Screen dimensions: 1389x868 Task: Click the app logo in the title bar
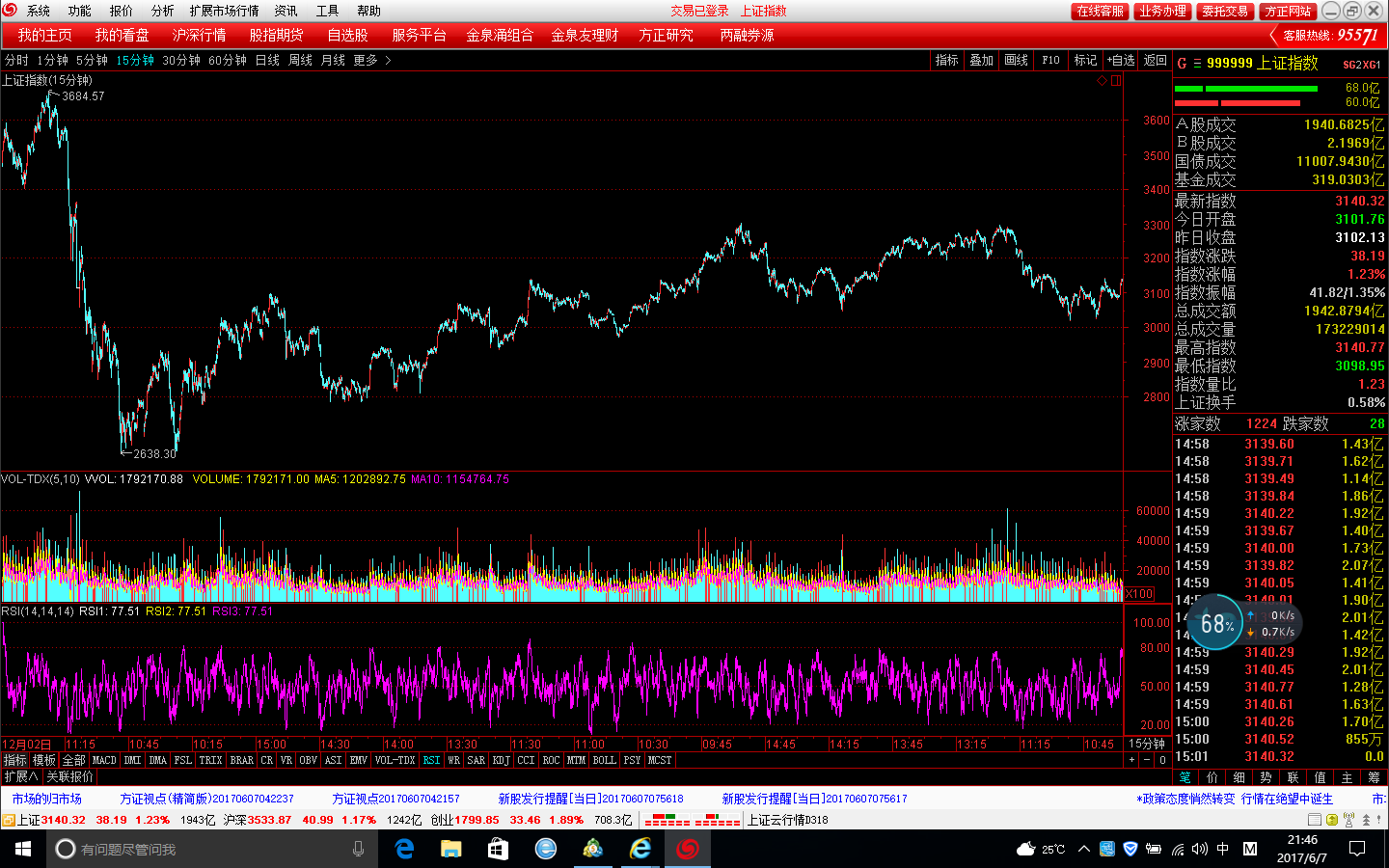(x=11, y=11)
